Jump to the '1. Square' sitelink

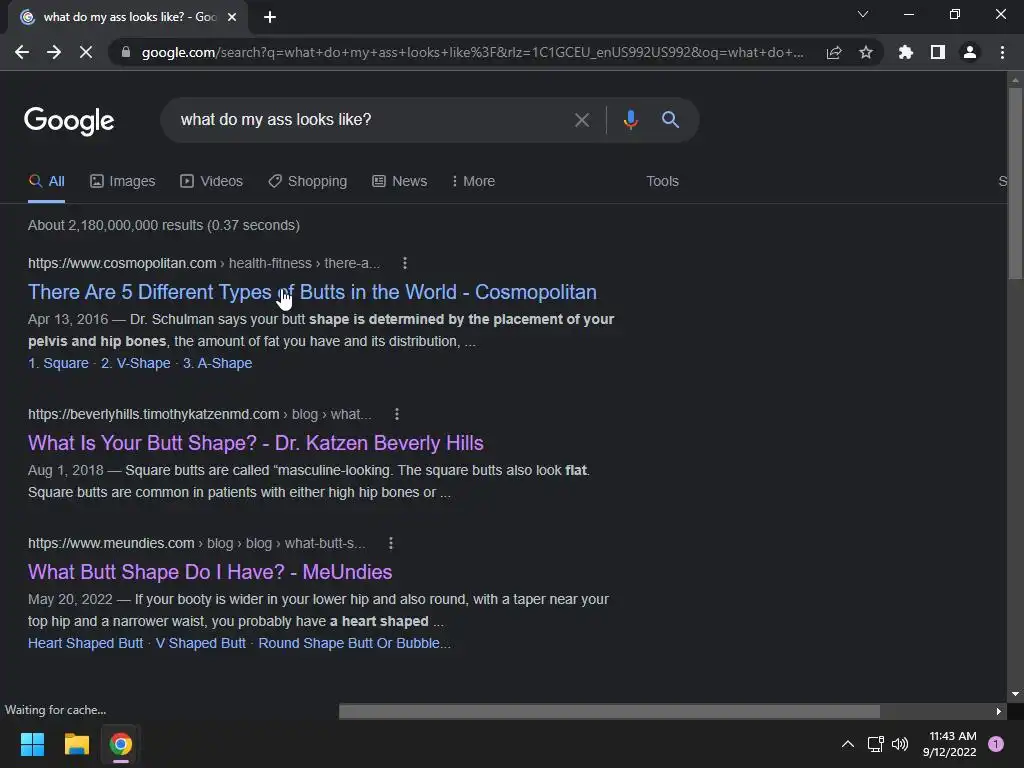(x=58, y=363)
